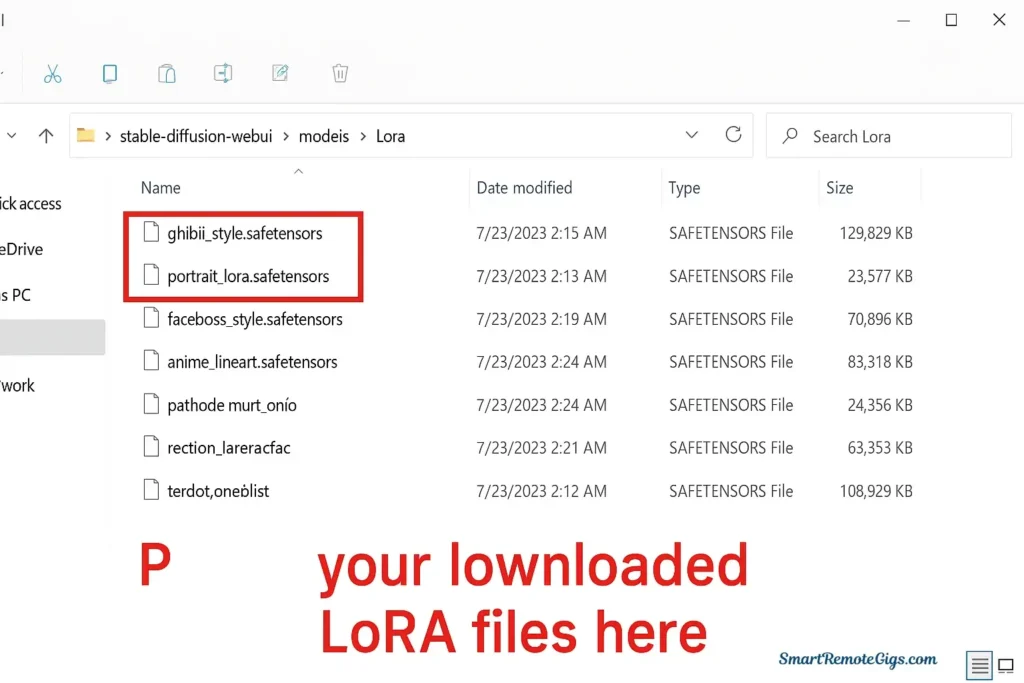This screenshot has height=683, width=1024.
Task: Click the Delete trash can icon
Action: coord(340,73)
